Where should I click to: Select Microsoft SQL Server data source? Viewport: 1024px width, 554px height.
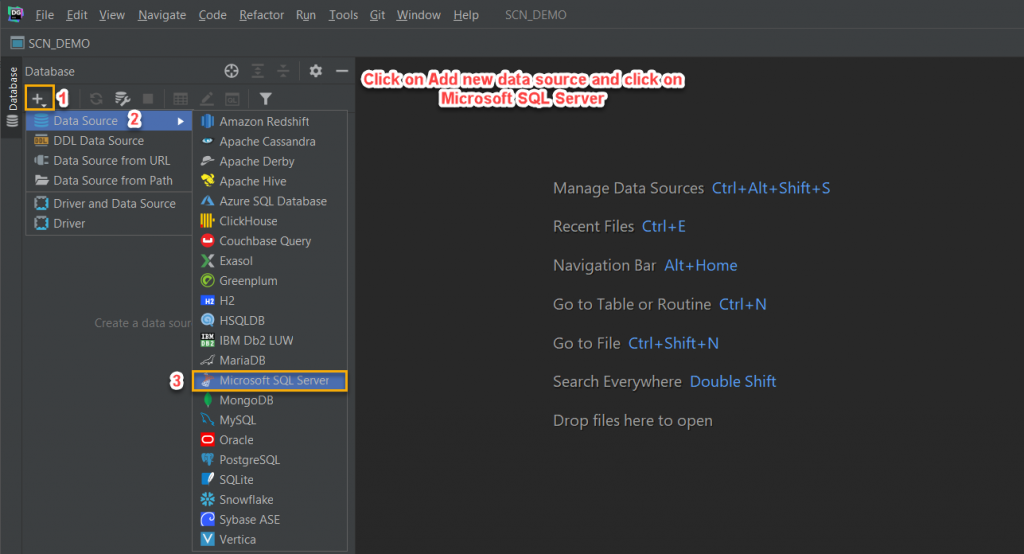pyautogui.click(x=270, y=380)
